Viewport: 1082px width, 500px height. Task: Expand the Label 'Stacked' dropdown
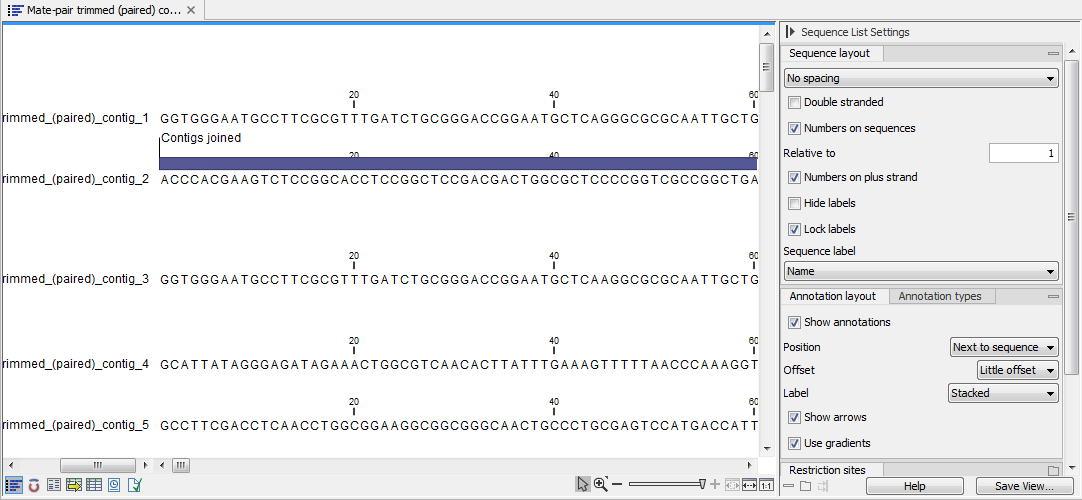[x=1003, y=393]
